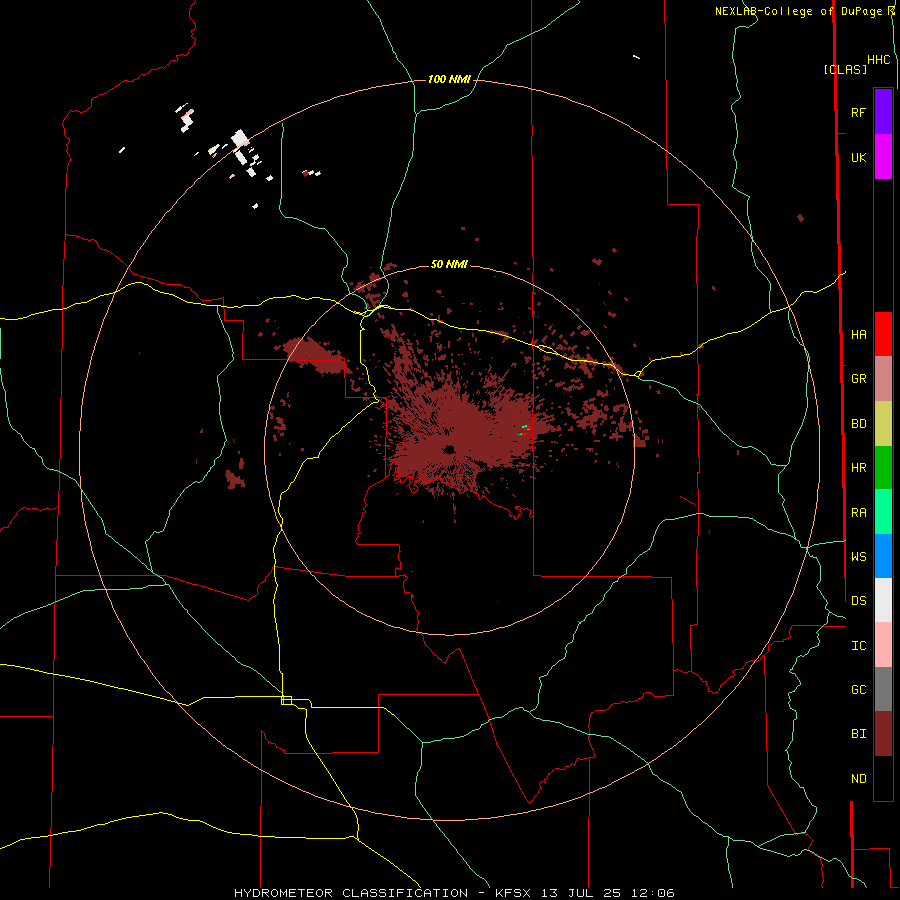
Task: Click the "HYDROMETEOR CLASSIFICATION" caption text
Action: point(351,893)
